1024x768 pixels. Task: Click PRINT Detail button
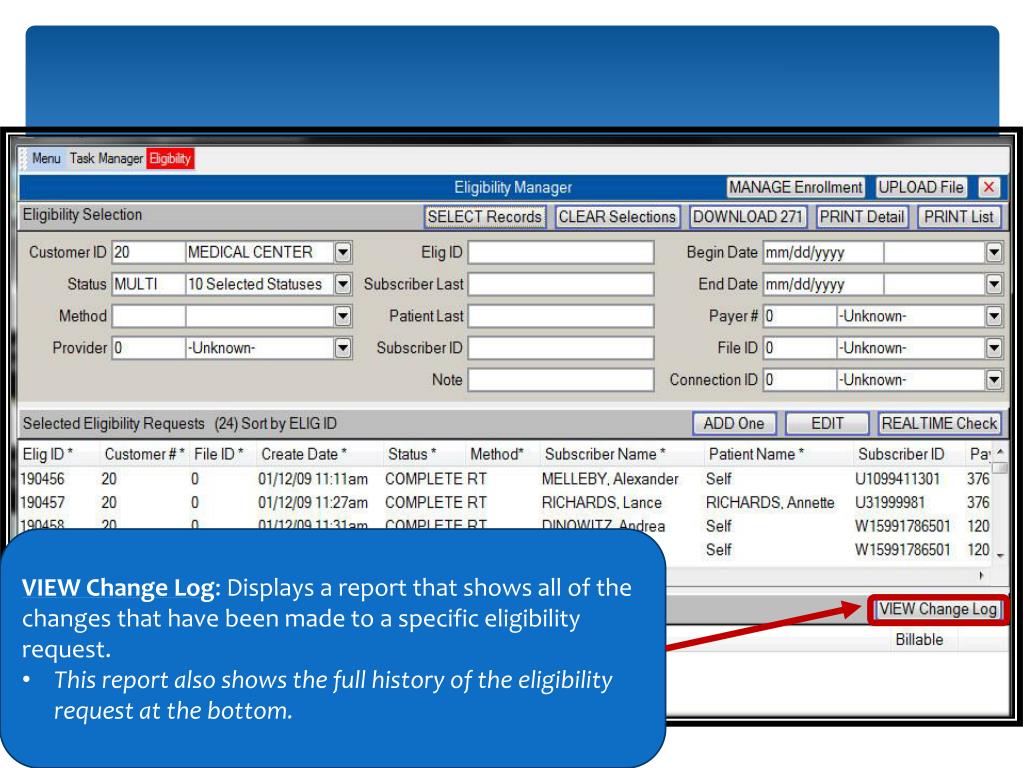pyautogui.click(x=862, y=217)
